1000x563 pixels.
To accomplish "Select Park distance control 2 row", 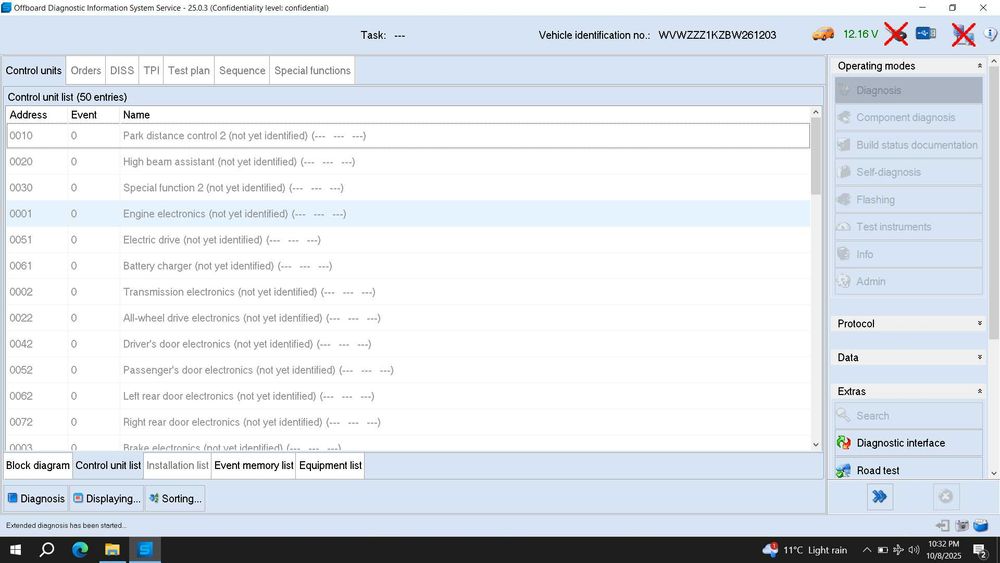I will click(x=408, y=136).
